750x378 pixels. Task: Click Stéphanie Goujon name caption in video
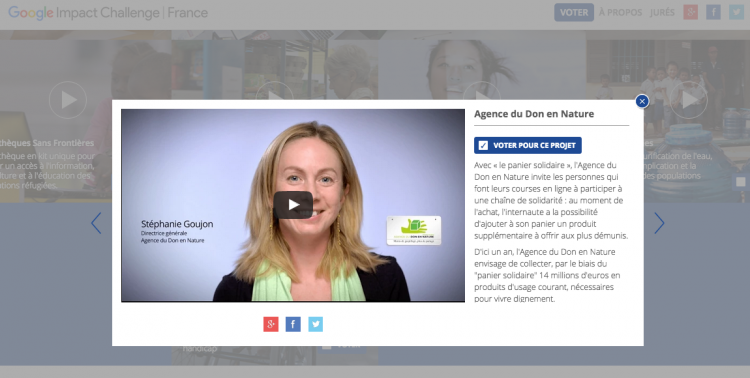pyautogui.click(x=177, y=224)
